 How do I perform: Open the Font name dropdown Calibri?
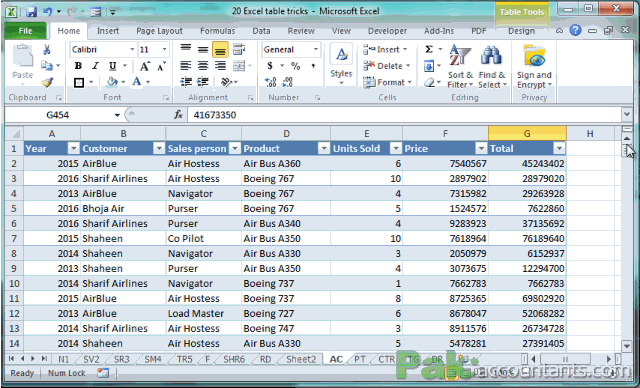coord(132,49)
